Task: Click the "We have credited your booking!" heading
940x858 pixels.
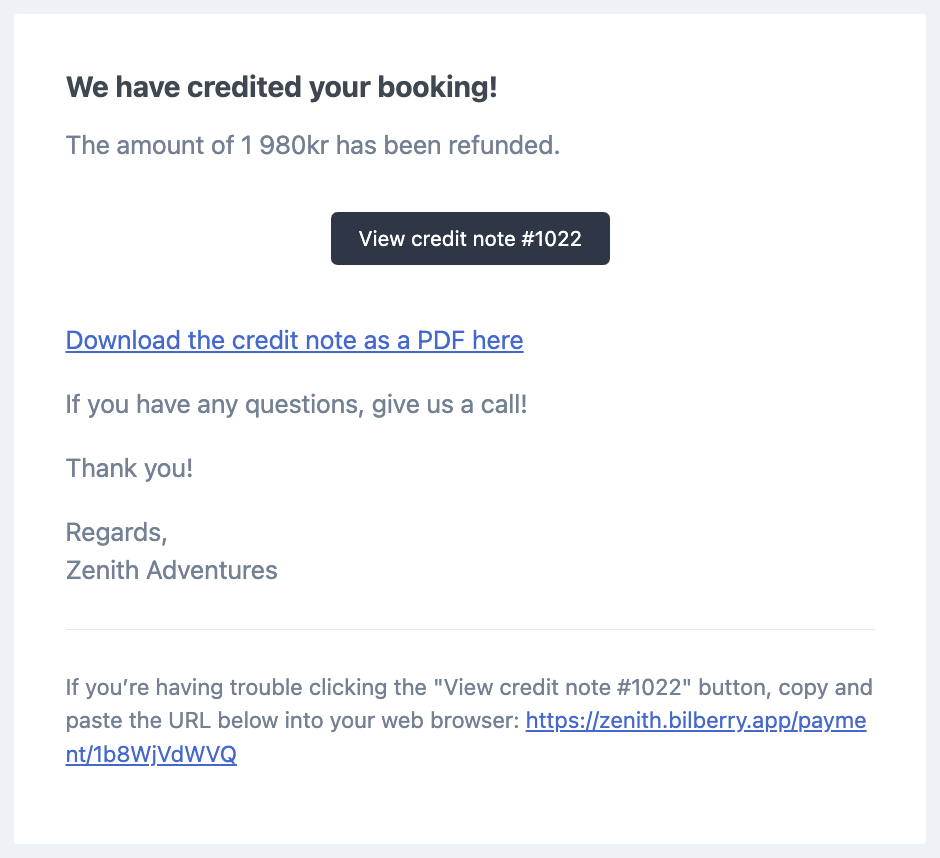Action: pyautogui.click(x=282, y=87)
